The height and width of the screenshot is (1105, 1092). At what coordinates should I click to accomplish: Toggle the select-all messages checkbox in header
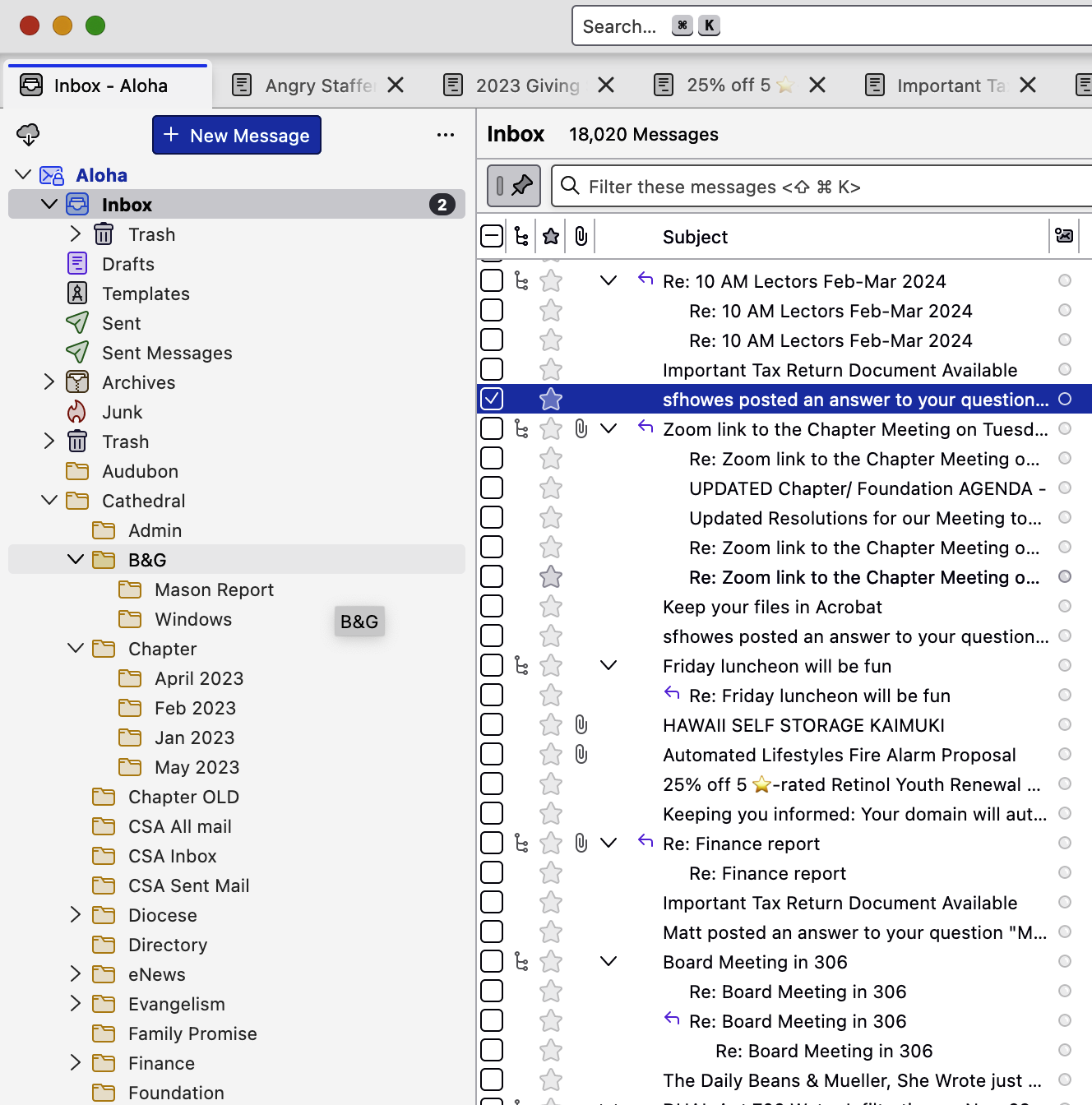pos(492,237)
